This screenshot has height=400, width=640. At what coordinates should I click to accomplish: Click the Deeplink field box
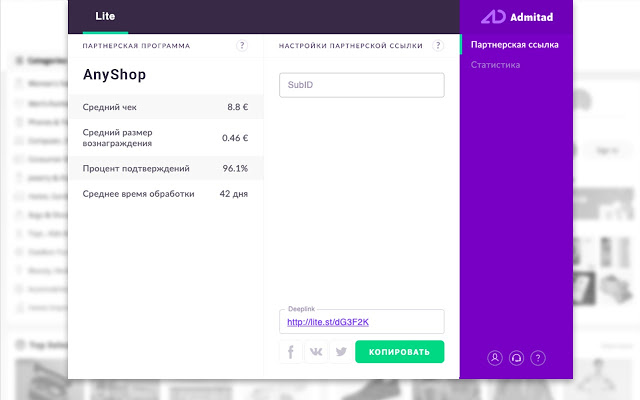click(362, 321)
